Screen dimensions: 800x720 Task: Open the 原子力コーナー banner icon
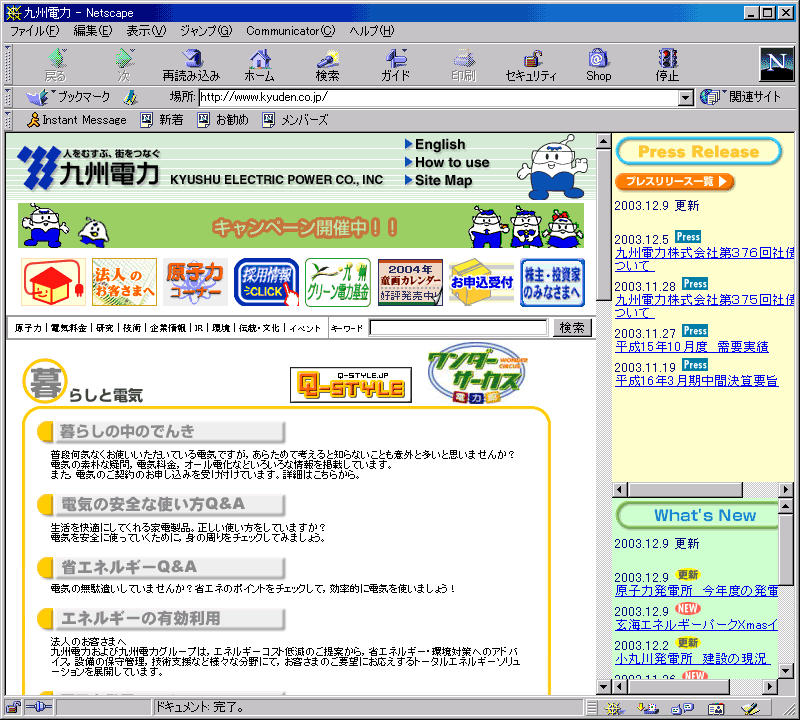[195, 282]
